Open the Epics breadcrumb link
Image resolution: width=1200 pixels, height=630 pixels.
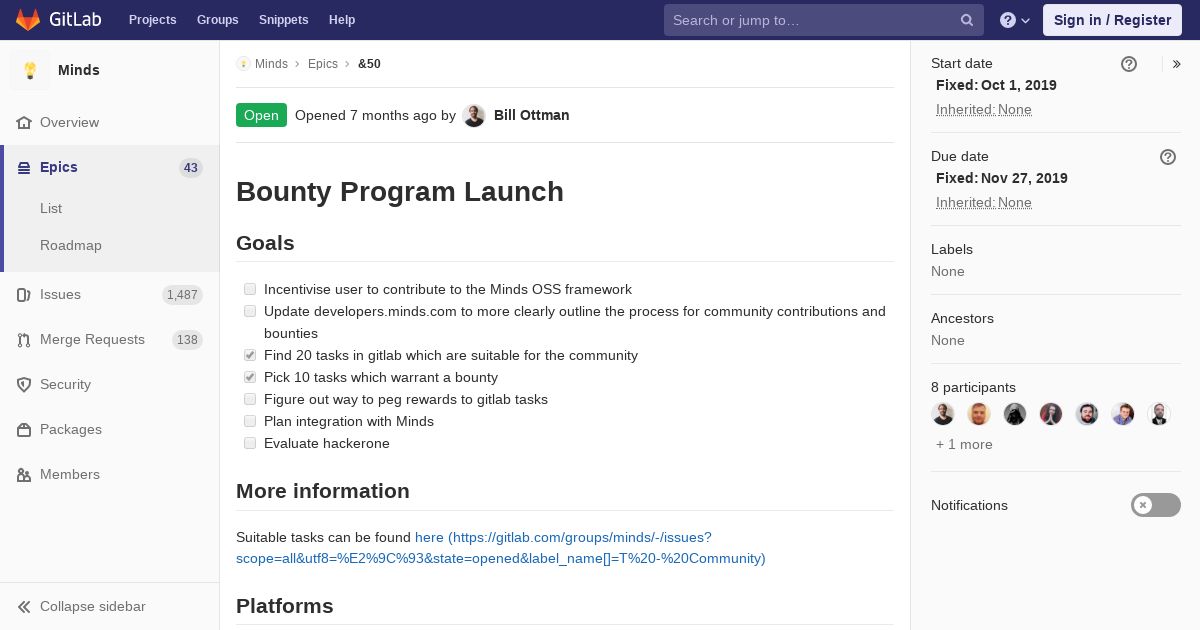(323, 64)
